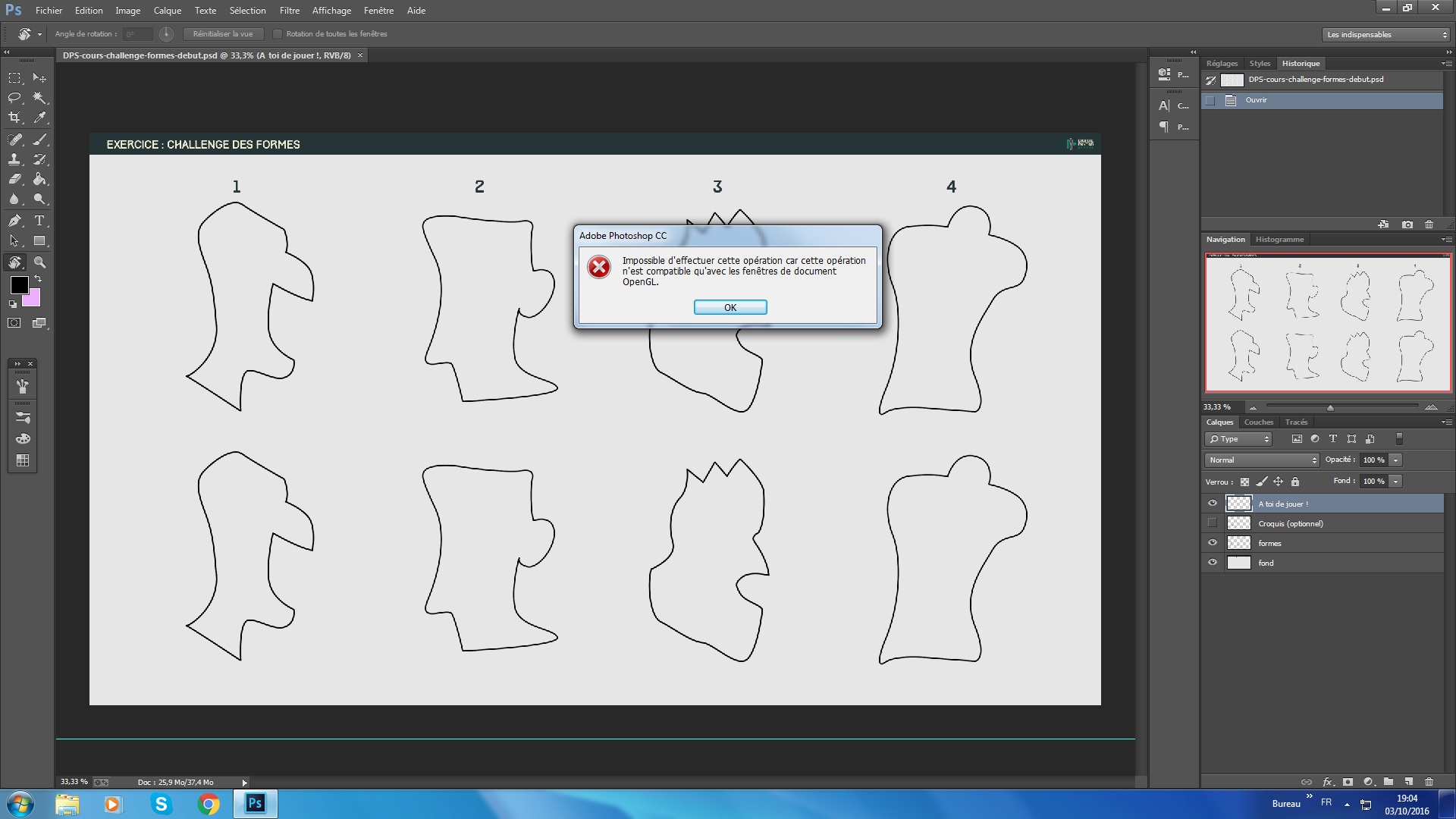Screen dimensions: 1456x819
Task: Select the Lasso tool
Action: point(14,98)
